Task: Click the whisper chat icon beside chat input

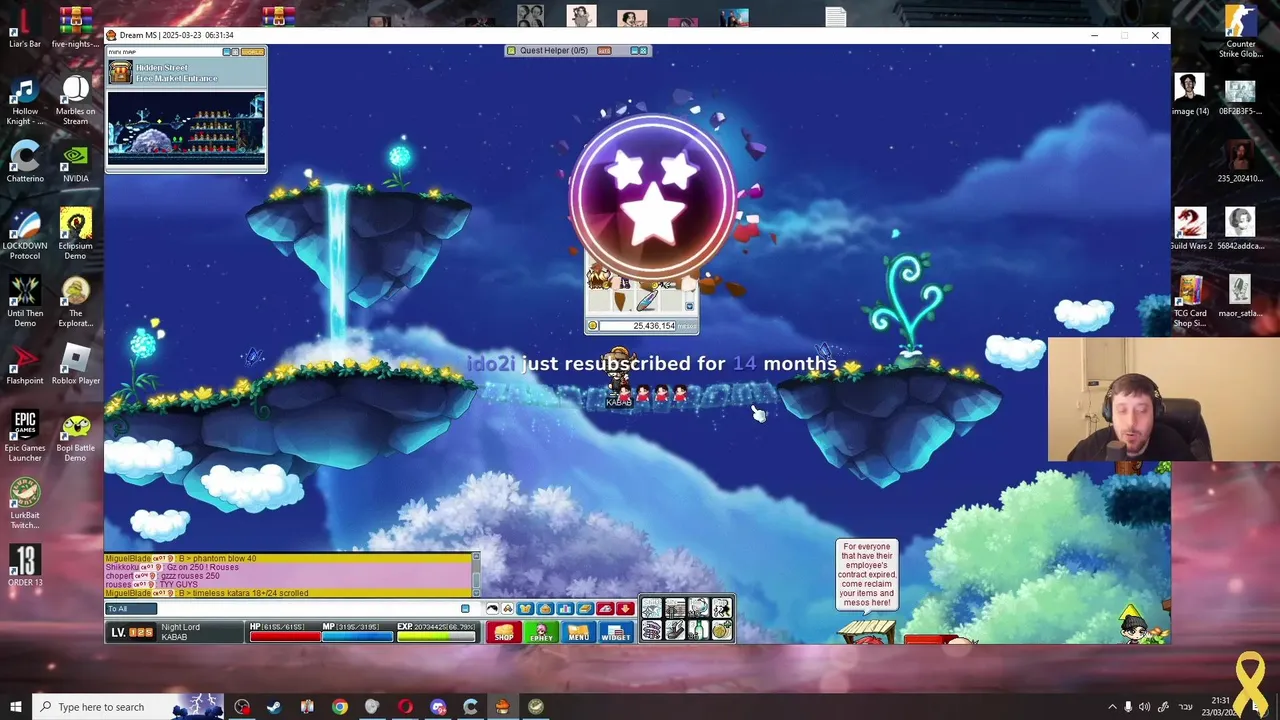Action: [492, 608]
